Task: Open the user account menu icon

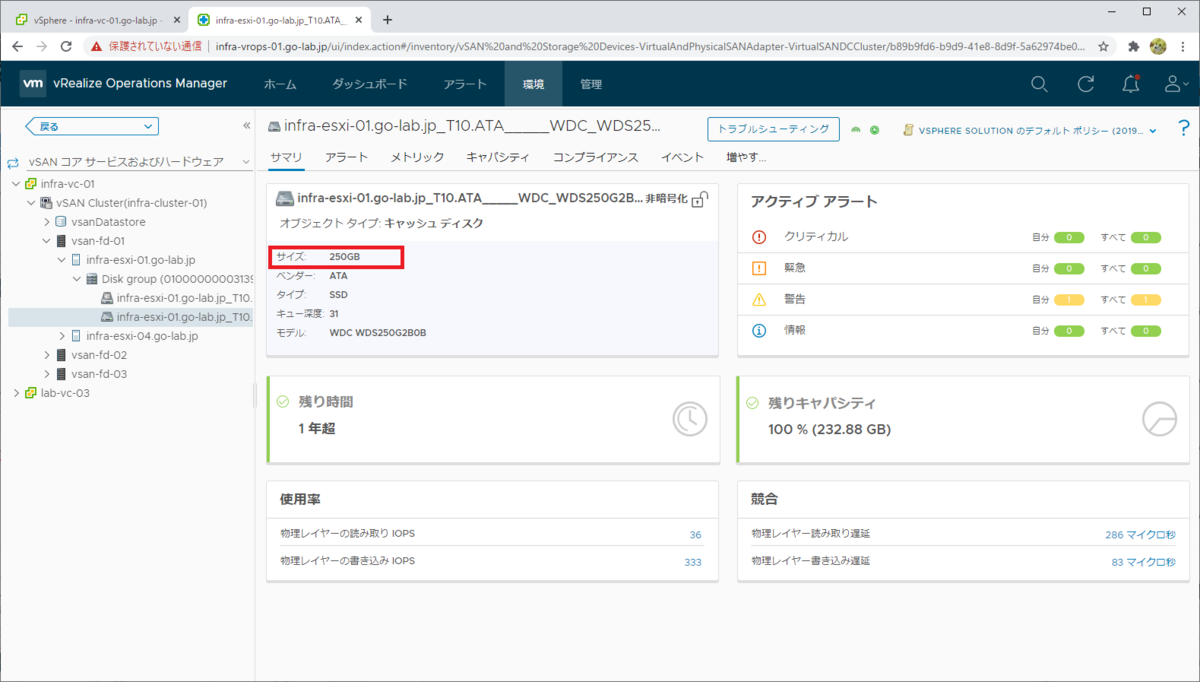Action: coord(1176,85)
